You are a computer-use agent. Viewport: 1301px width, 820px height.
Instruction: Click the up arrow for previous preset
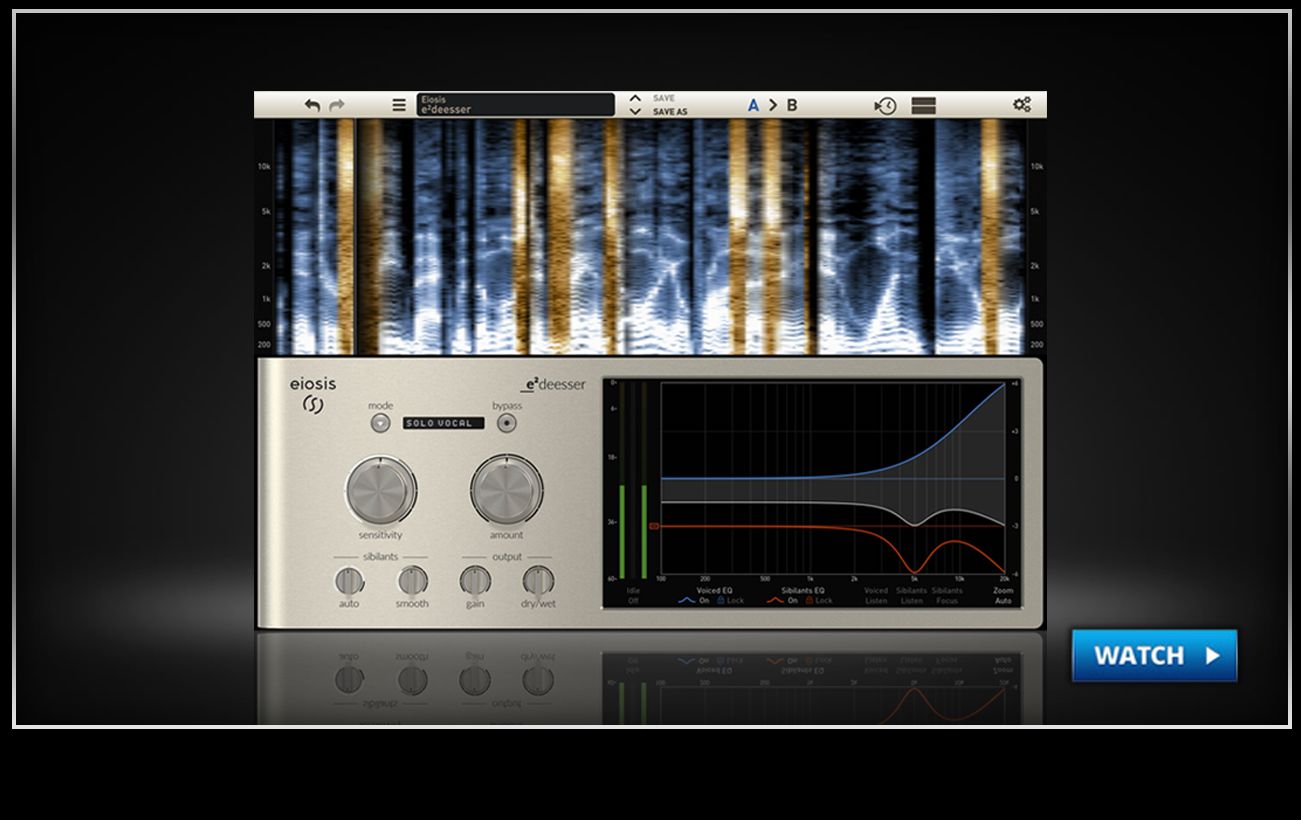[636, 97]
